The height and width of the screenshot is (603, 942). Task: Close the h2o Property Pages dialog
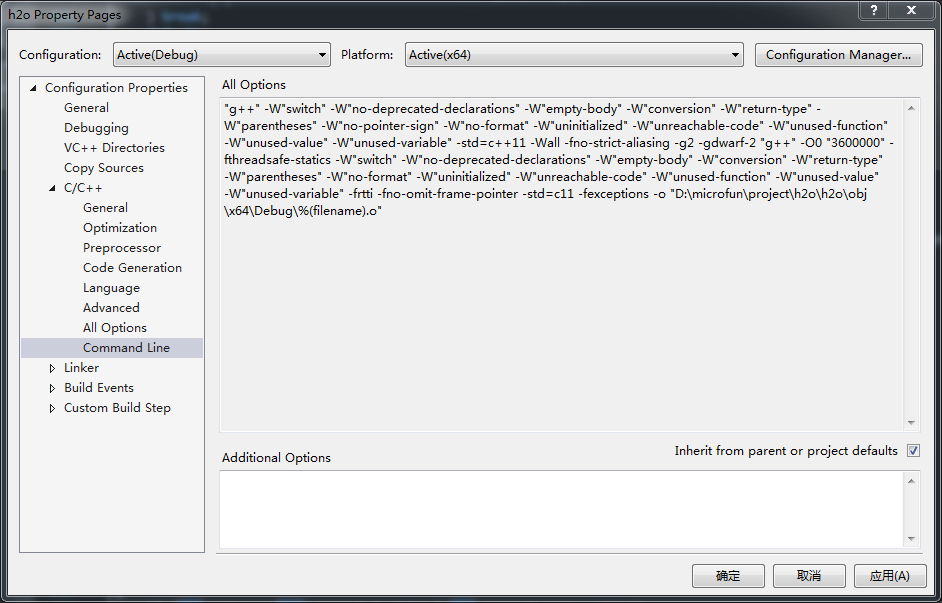point(911,10)
